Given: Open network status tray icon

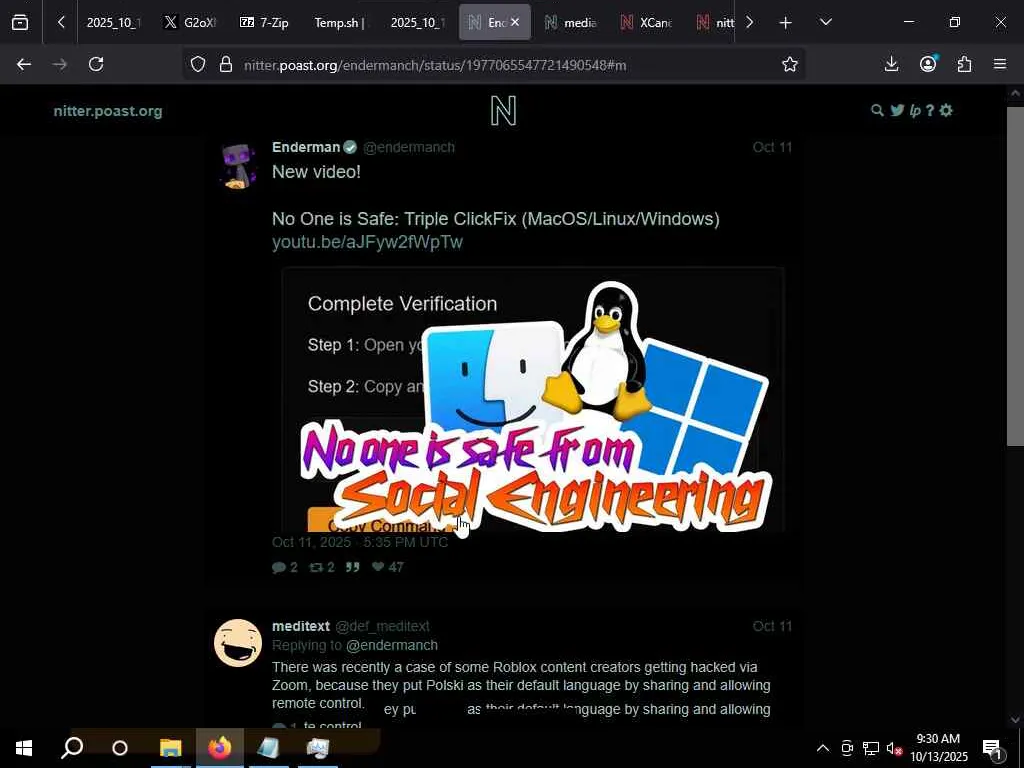Looking at the screenshot, I should pyautogui.click(x=871, y=748).
